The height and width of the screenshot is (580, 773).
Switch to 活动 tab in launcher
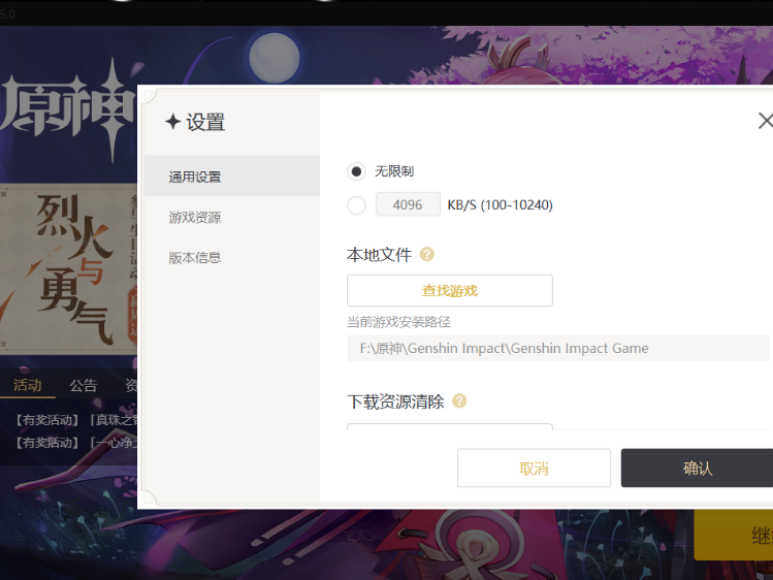click(x=27, y=385)
